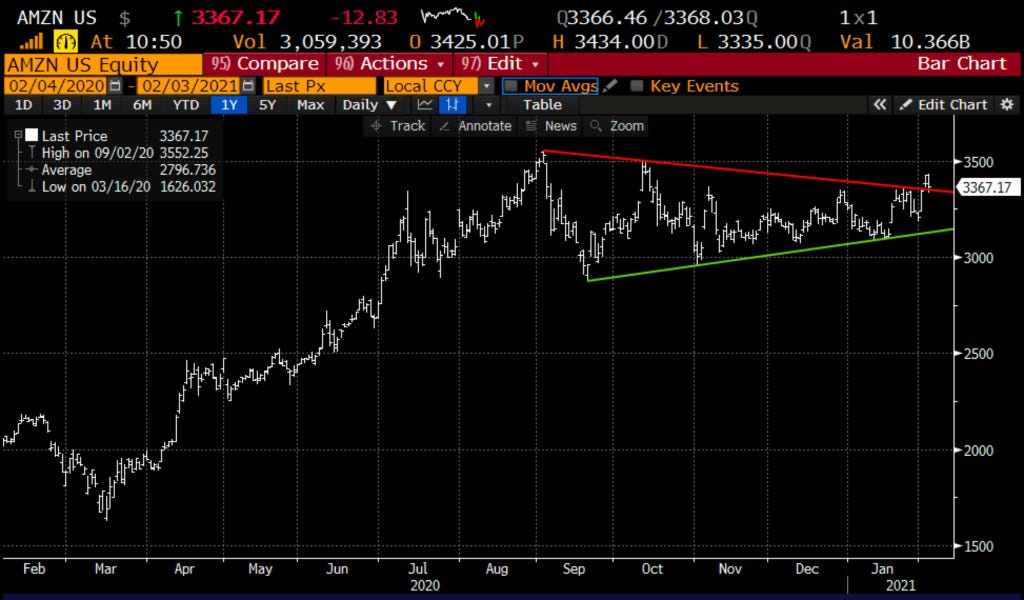Click the Track crosshair tool
The width and height of the screenshot is (1024, 600).
click(x=398, y=126)
